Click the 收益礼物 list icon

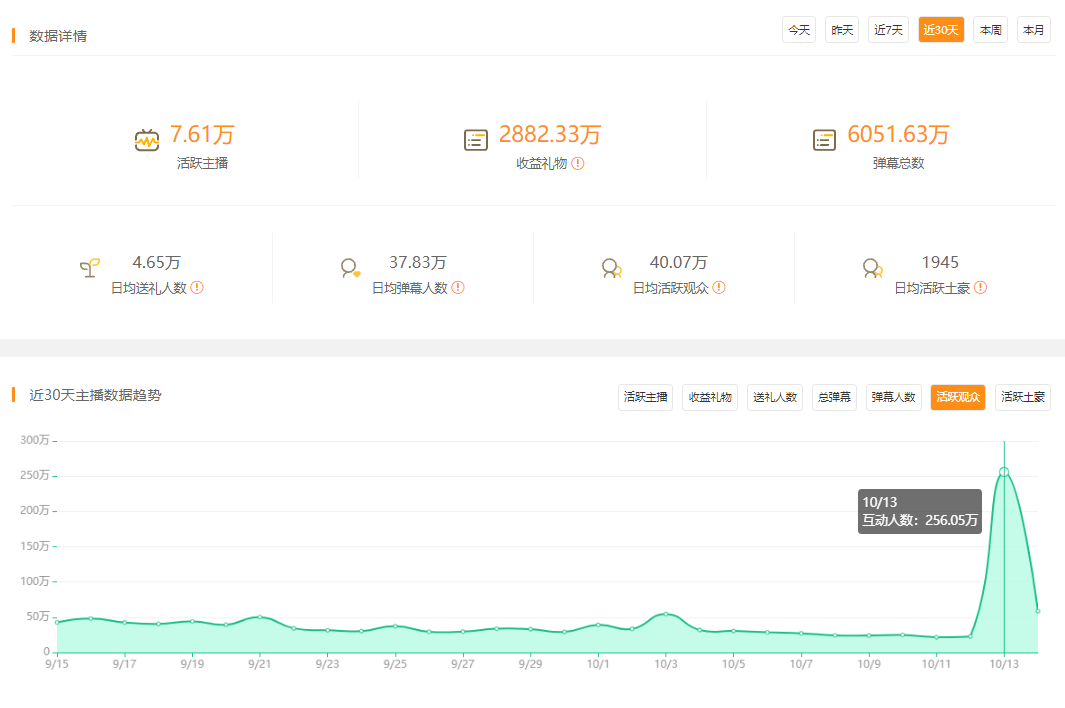[x=475, y=140]
